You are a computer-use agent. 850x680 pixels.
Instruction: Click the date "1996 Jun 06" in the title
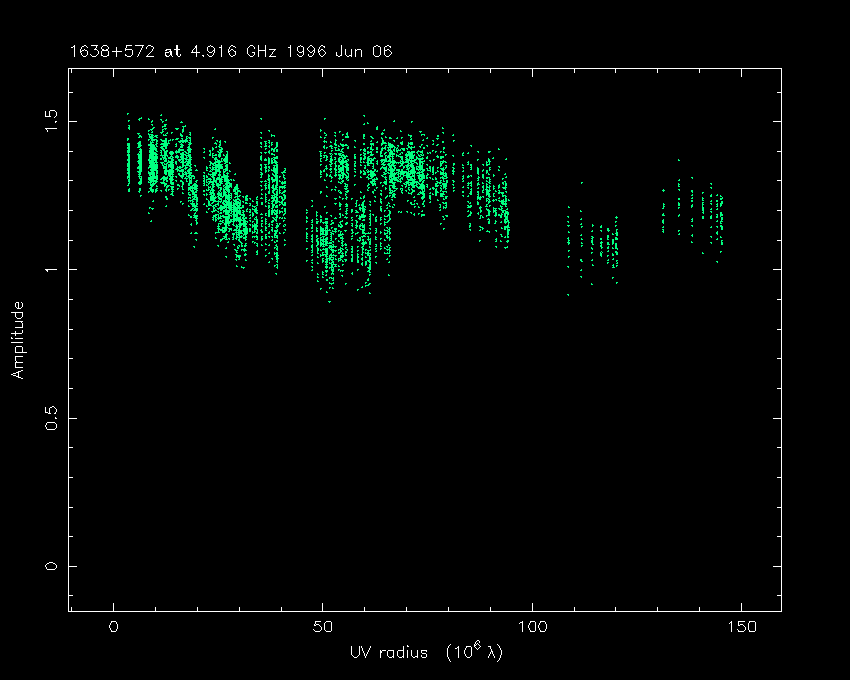pyautogui.click(x=341, y=51)
